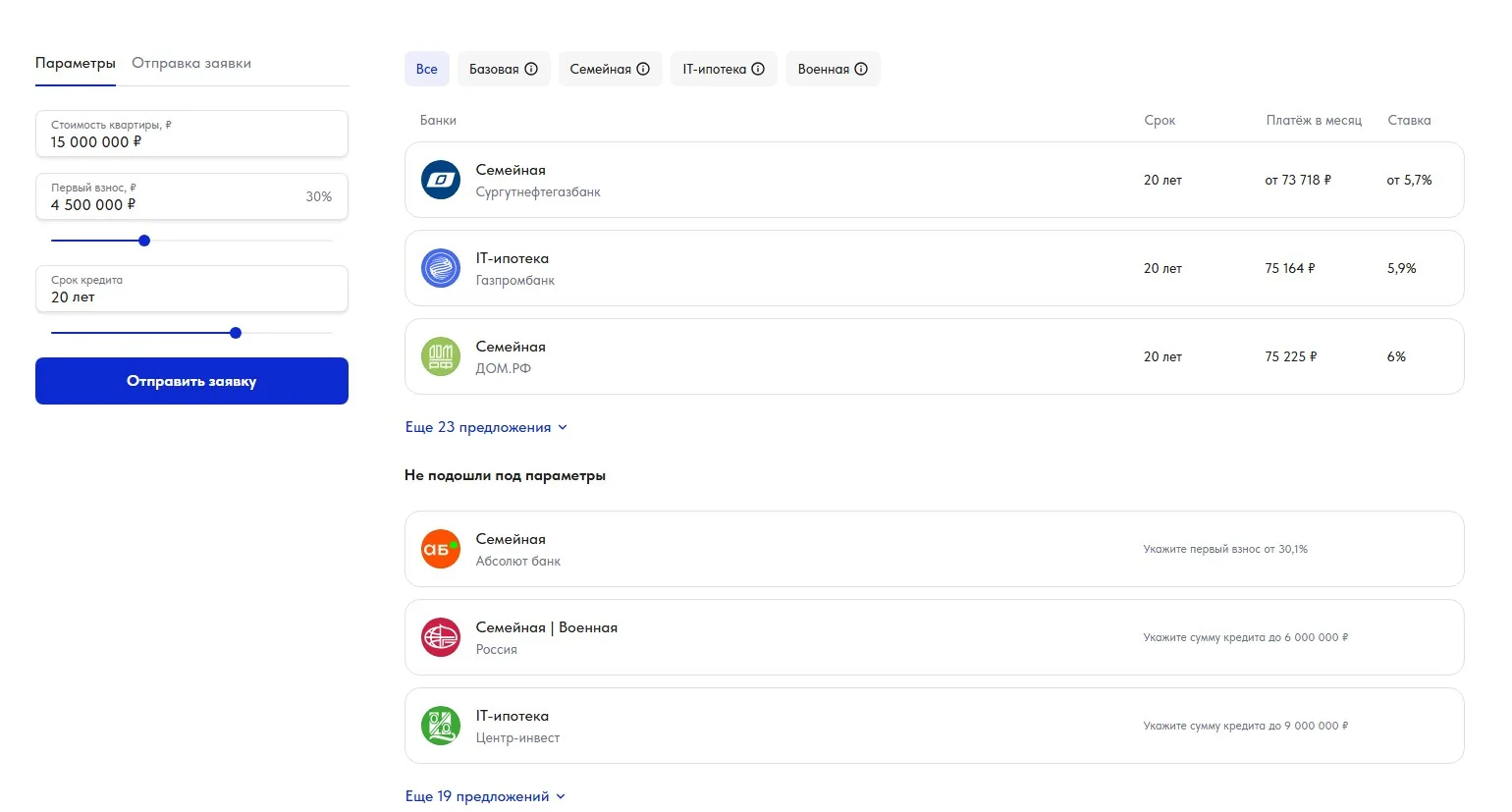Open the Газпромбанк IT-ипотека offer
Screen dimensions: 1512x812
click(934, 268)
